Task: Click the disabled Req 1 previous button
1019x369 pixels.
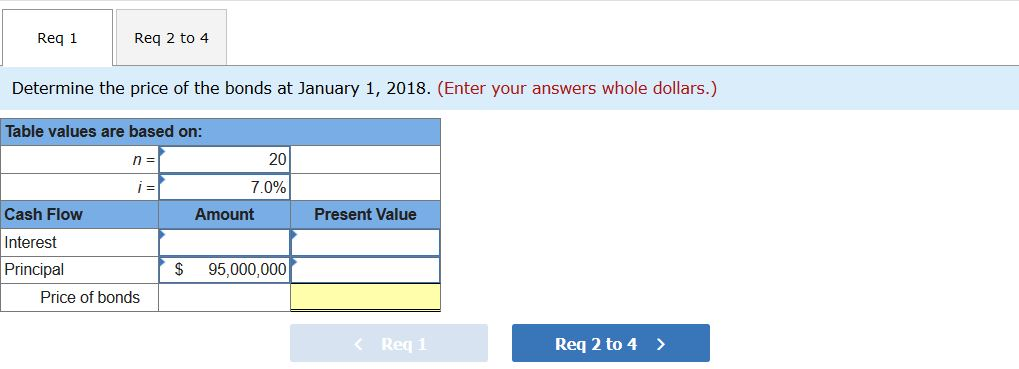Action: (389, 343)
